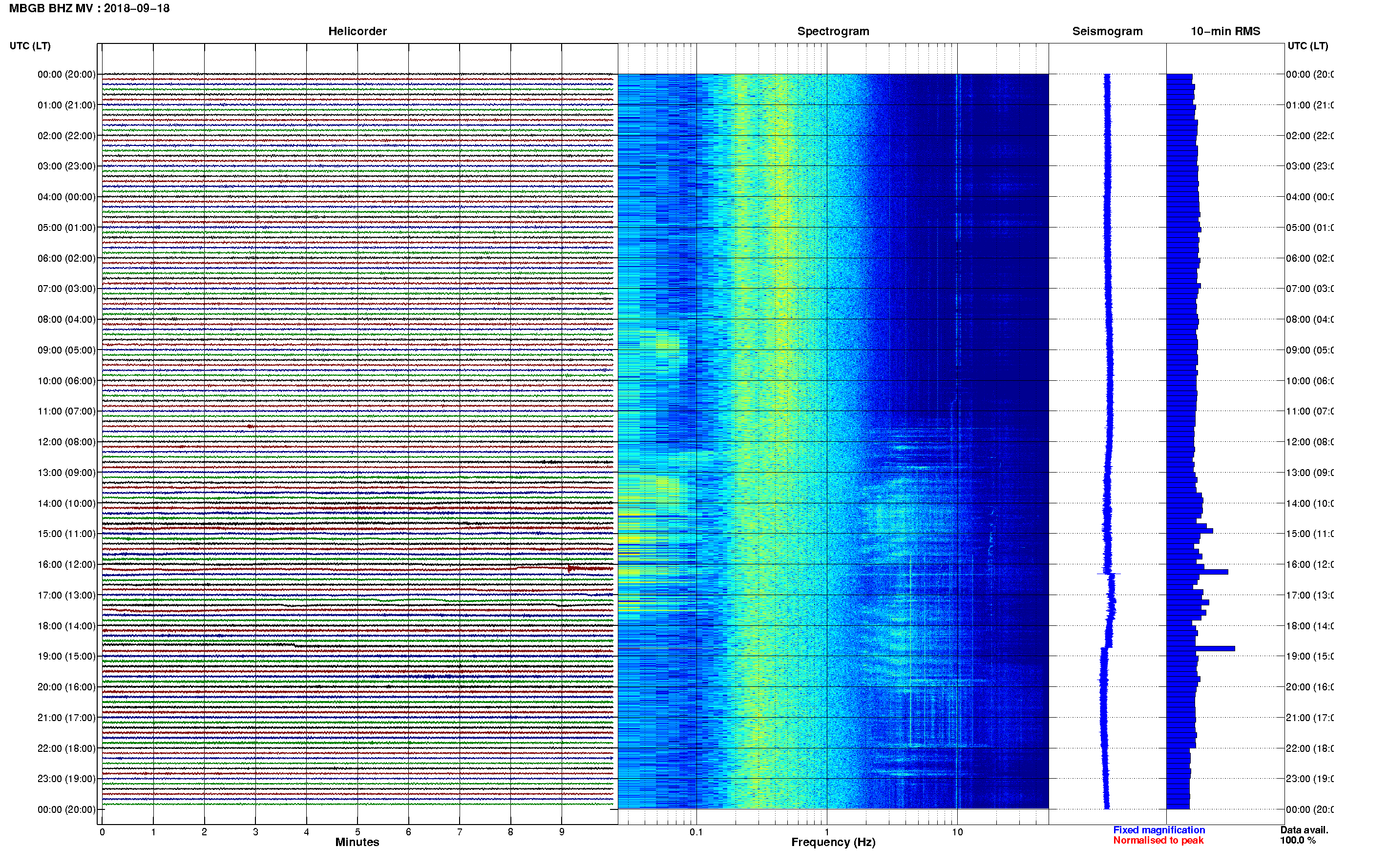The image size is (1389, 868).
Task: Click the minute 5 tick label
Action: pyautogui.click(x=357, y=832)
